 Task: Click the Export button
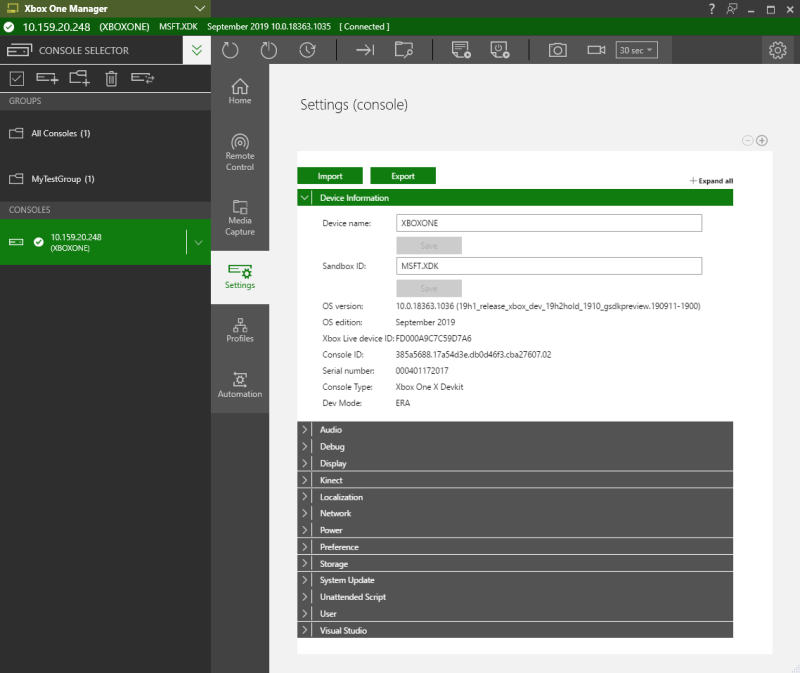403,176
